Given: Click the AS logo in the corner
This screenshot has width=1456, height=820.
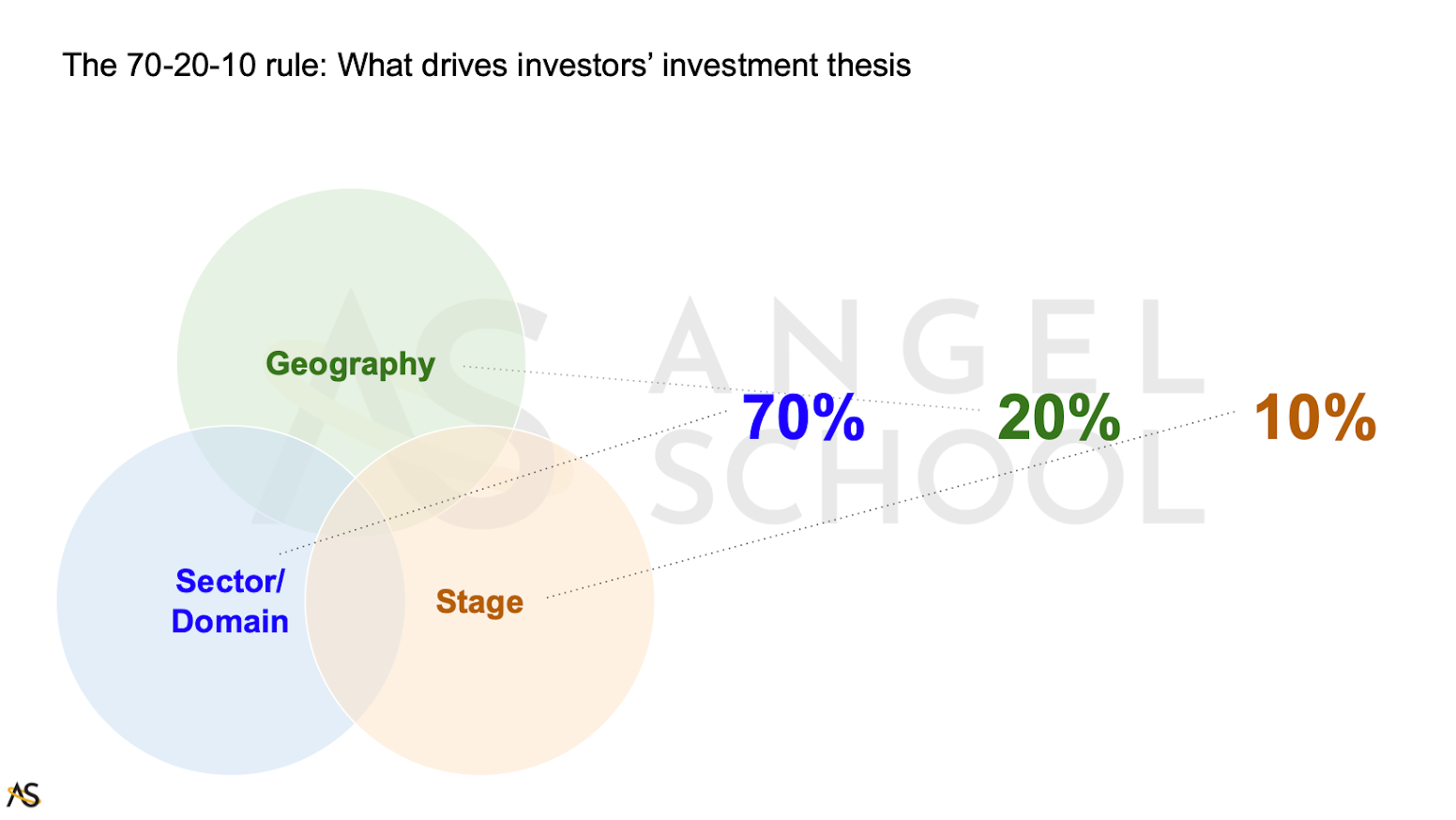Looking at the screenshot, I should tap(23, 795).
